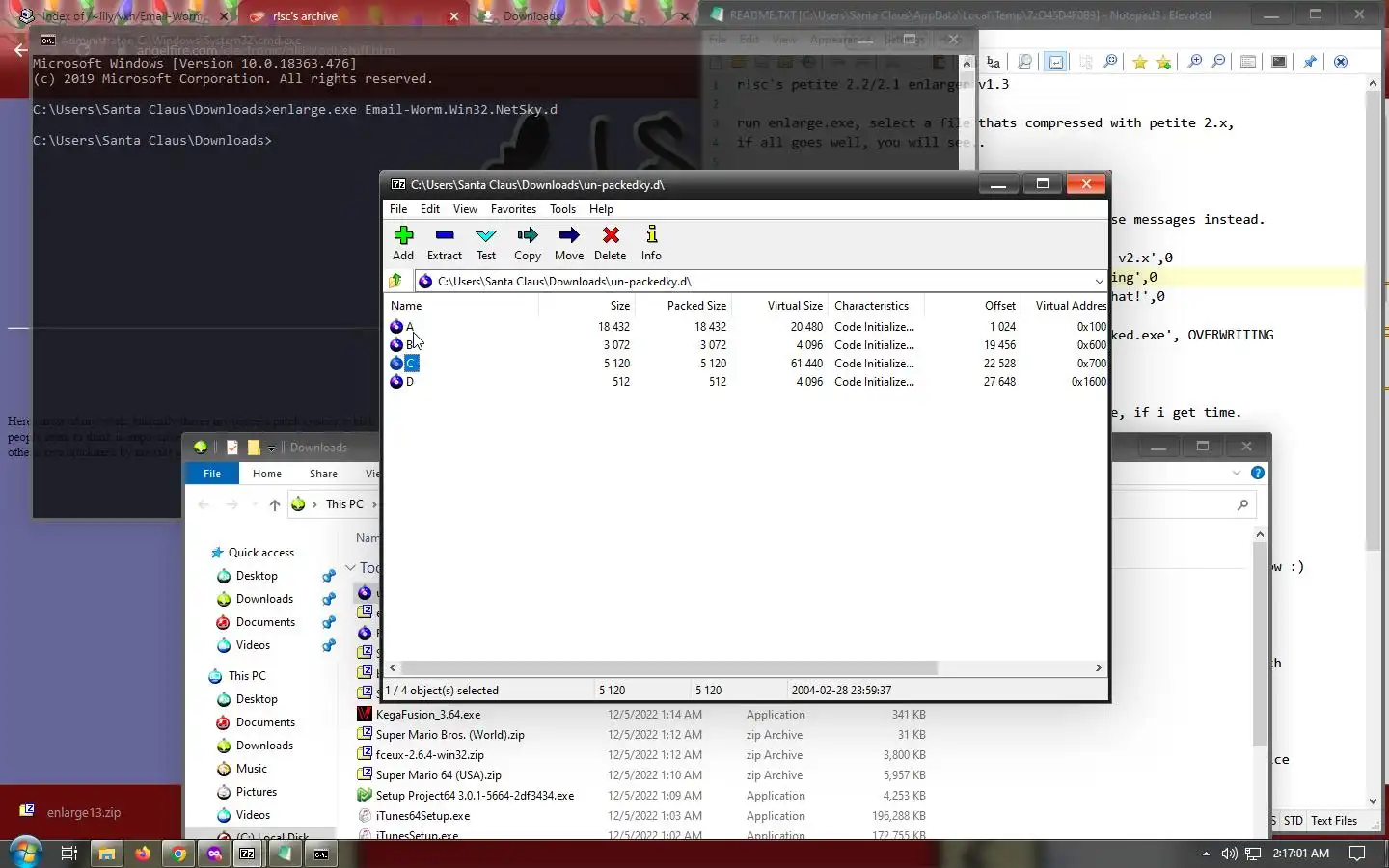Sort 7-Zip list by Name column

tap(462, 306)
